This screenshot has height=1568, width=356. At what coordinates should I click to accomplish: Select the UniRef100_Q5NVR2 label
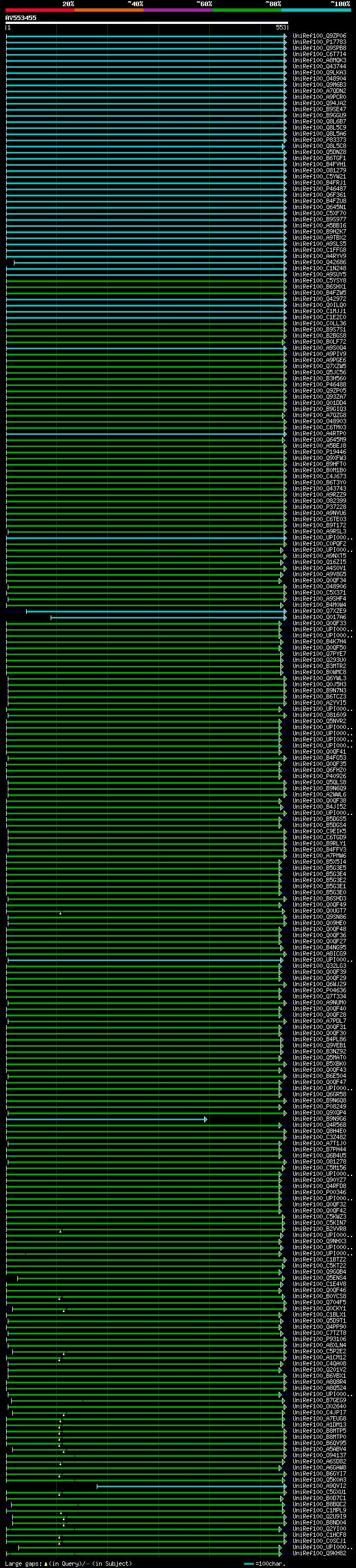[x=319, y=721]
